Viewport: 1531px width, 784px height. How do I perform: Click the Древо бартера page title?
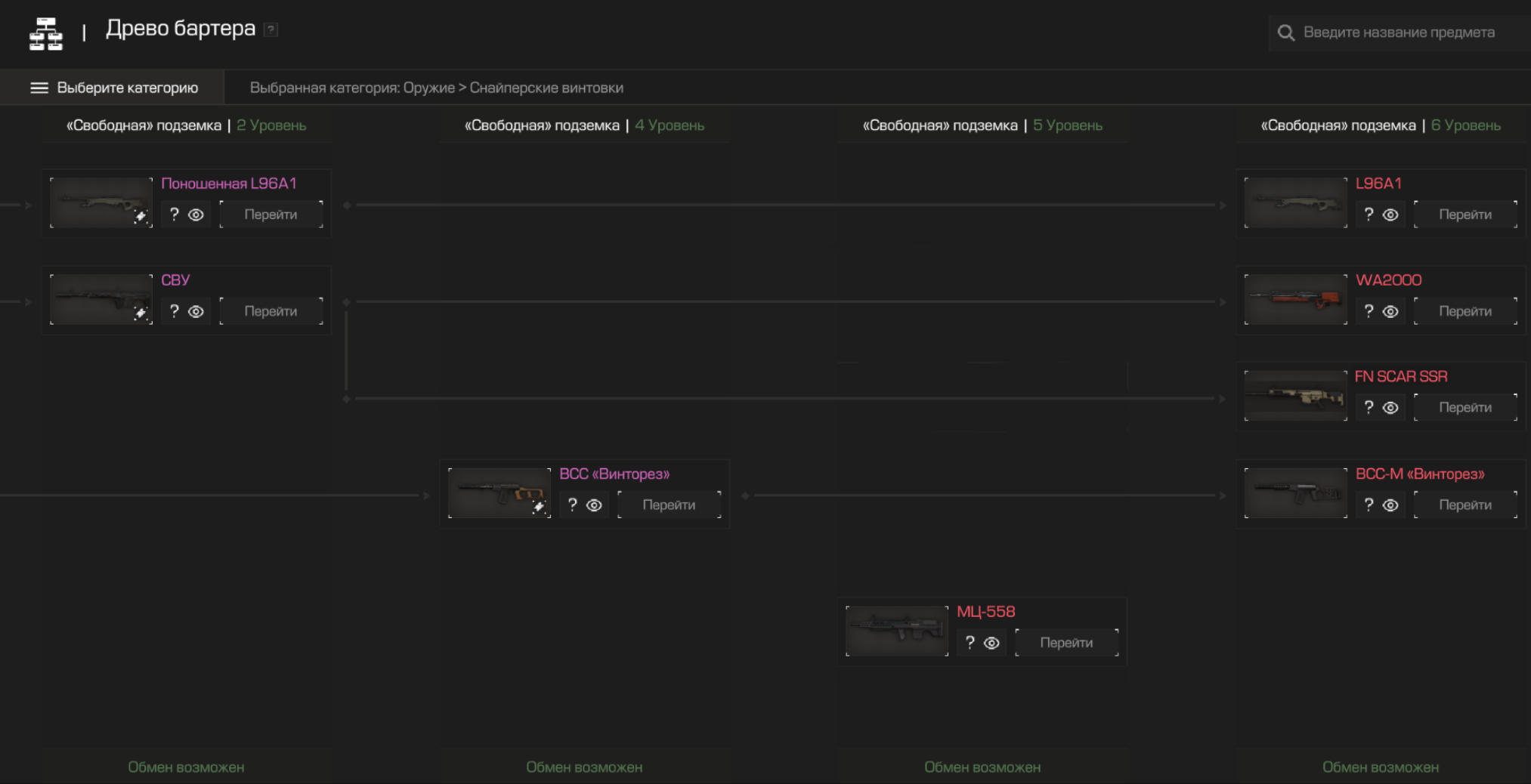coord(181,29)
